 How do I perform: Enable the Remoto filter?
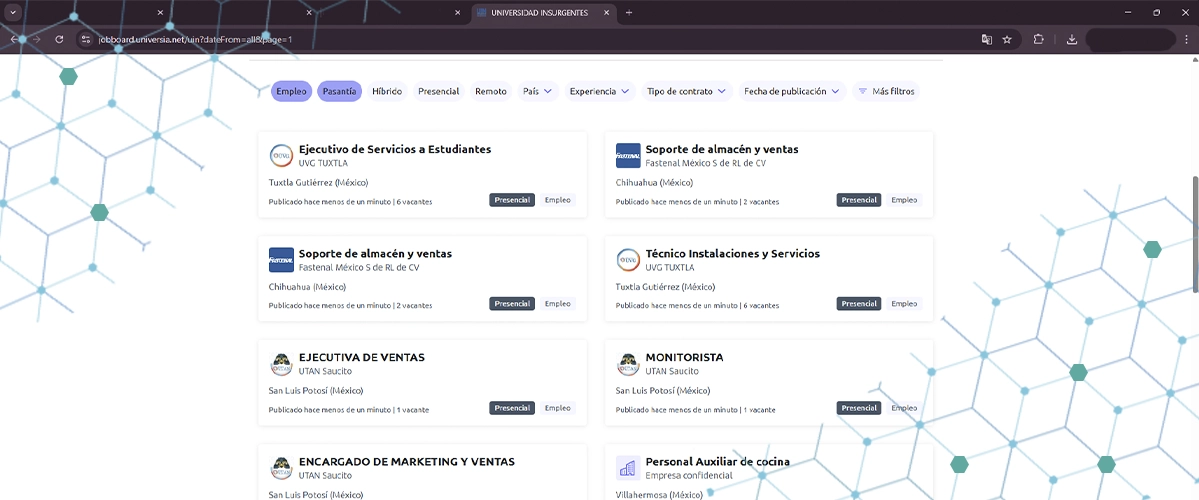coord(490,91)
